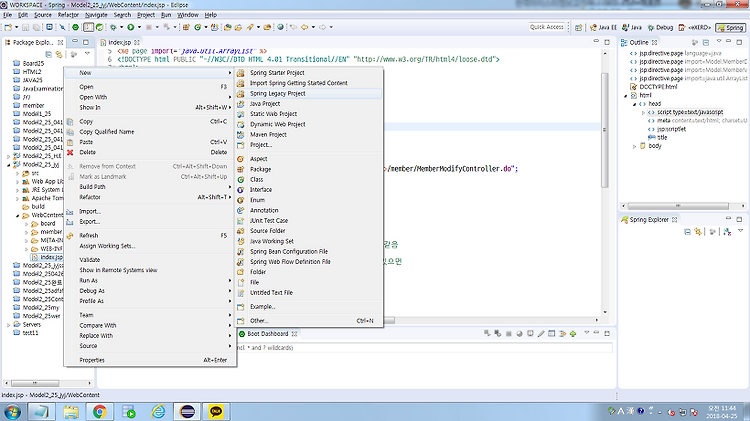
Task: Open the Navigate menu
Action: pyautogui.click(x=96, y=15)
